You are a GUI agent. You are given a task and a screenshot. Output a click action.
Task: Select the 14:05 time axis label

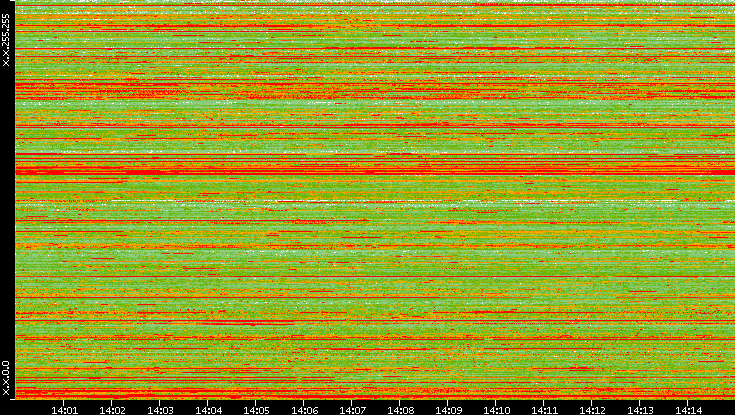(256, 410)
